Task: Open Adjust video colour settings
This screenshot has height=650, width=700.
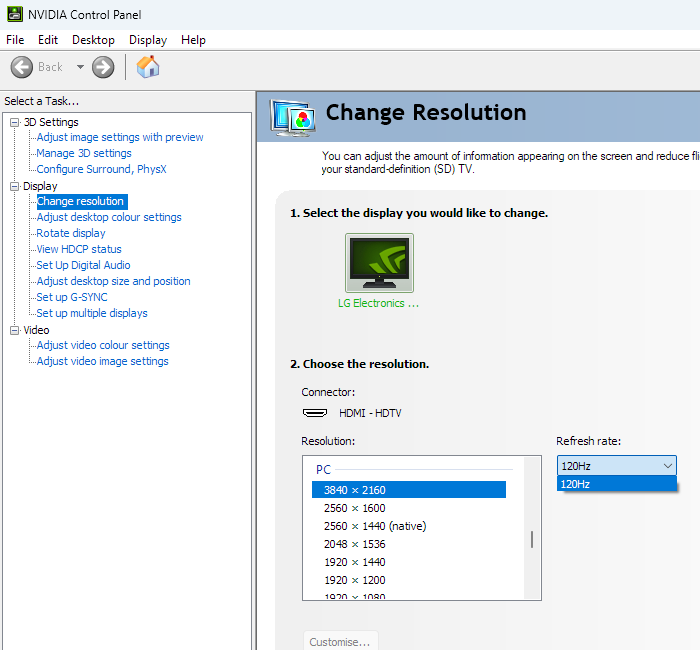Action: coord(103,345)
